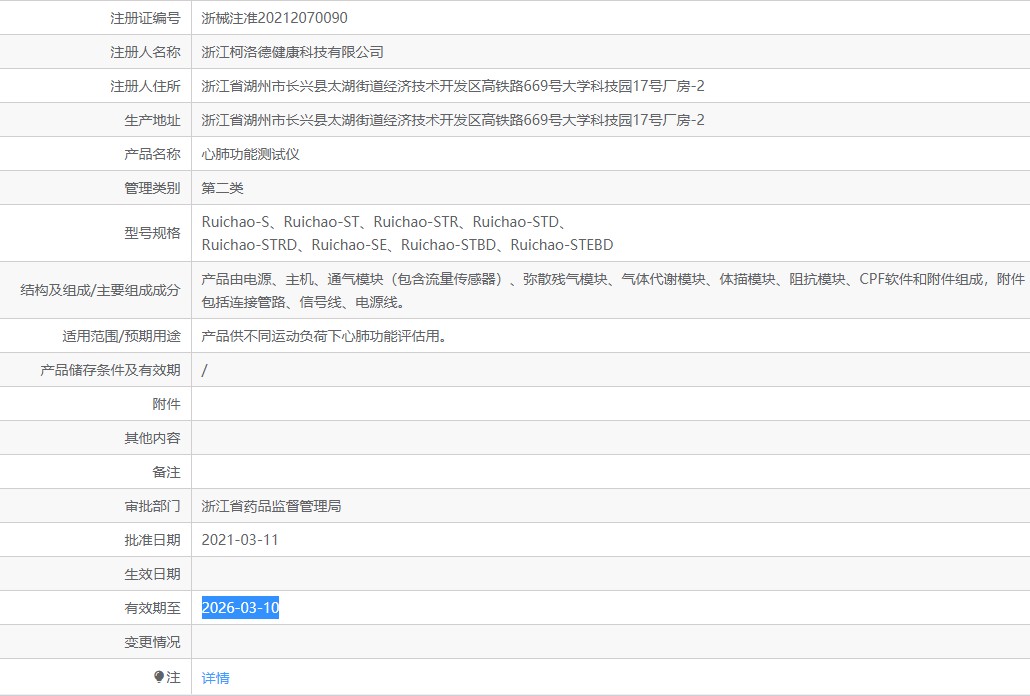The height and width of the screenshot is (696, 1030).
Task: Click the 产品名称 label
Action: click(152, 154)
